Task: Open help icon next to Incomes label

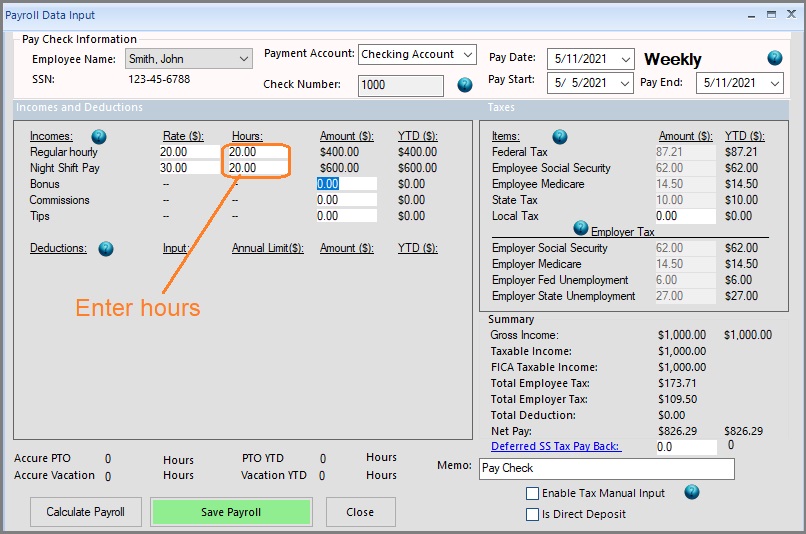Action: (x=99, y=136)
